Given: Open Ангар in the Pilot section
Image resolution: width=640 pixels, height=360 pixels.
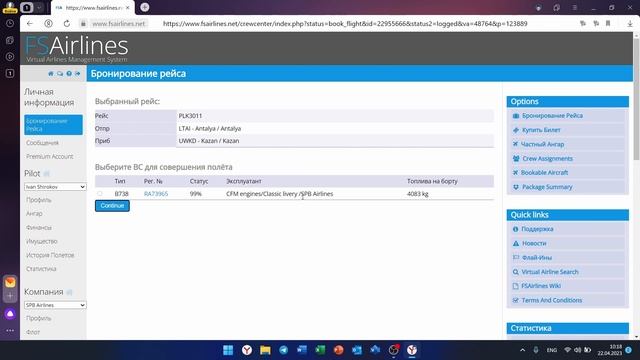Looking at the screenshot, I should [34, 213].
